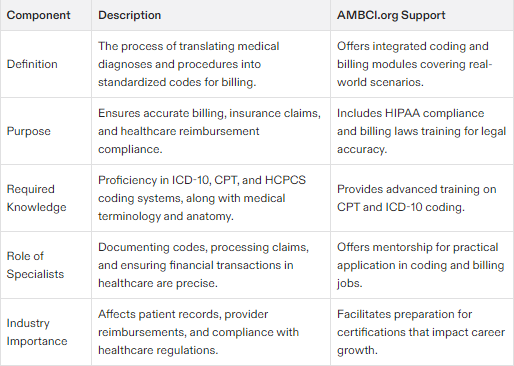Click the AMBCI.org Support column header

coord(391,15)
